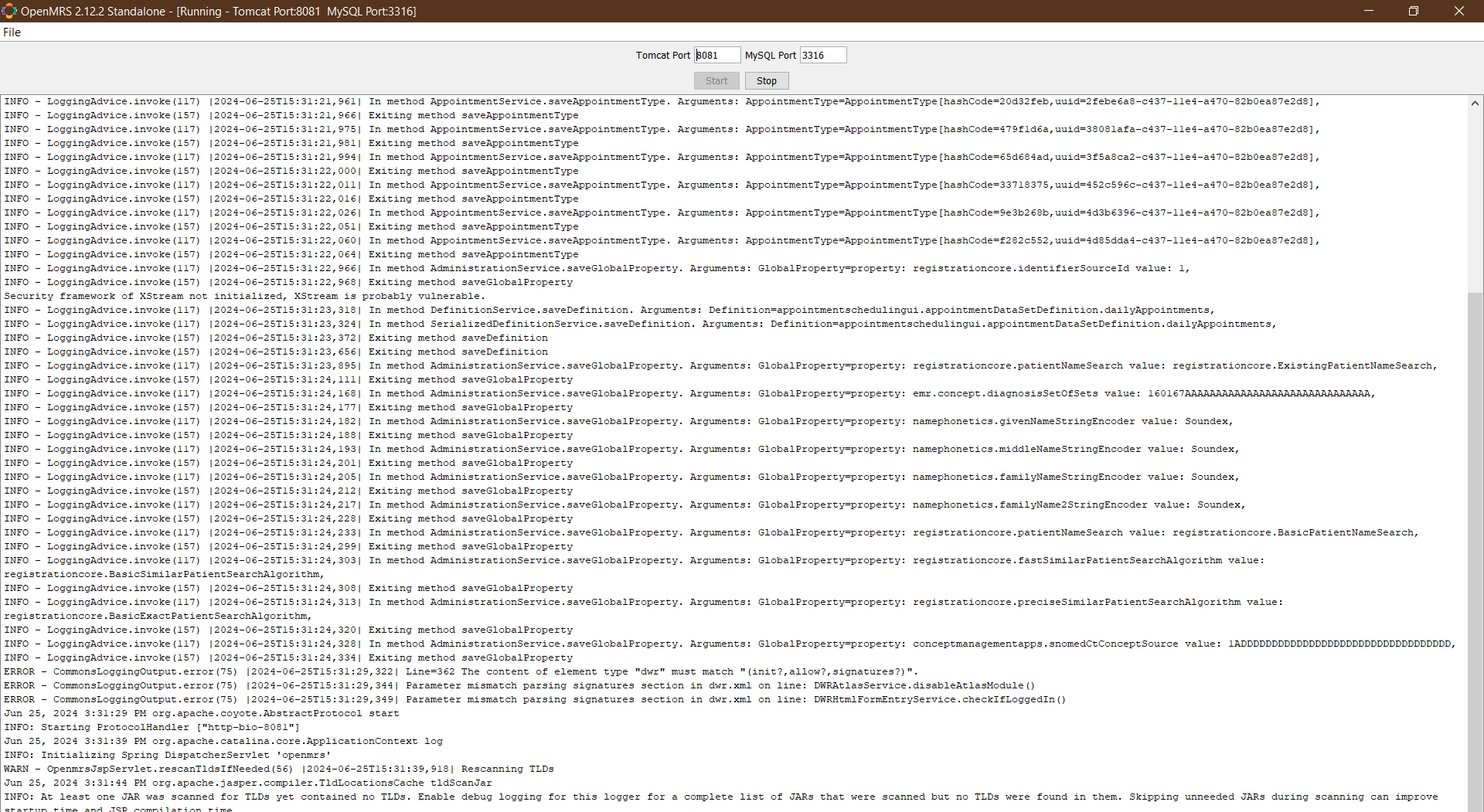Click the SerializedDefinitionService.saveDefinition log line
1484x812 pixels.
(640, 324)
